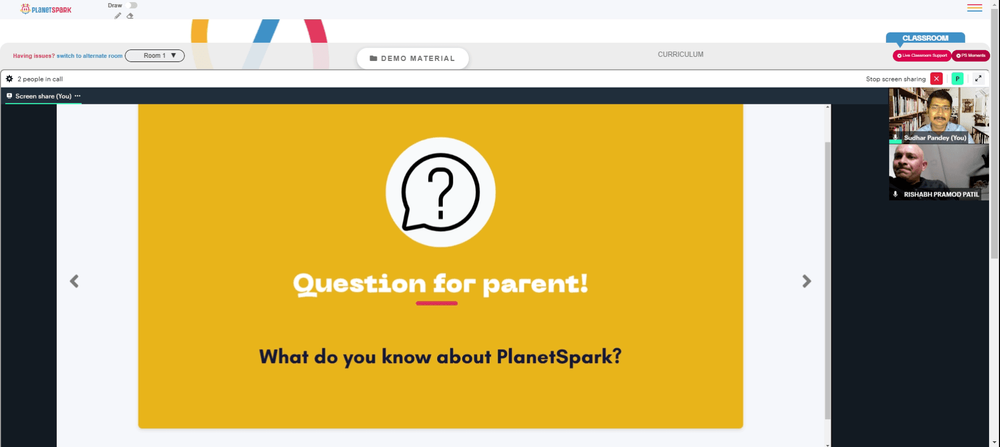
Task: Click the red stop screen sharing icon
Action: [x=936, y=78]
